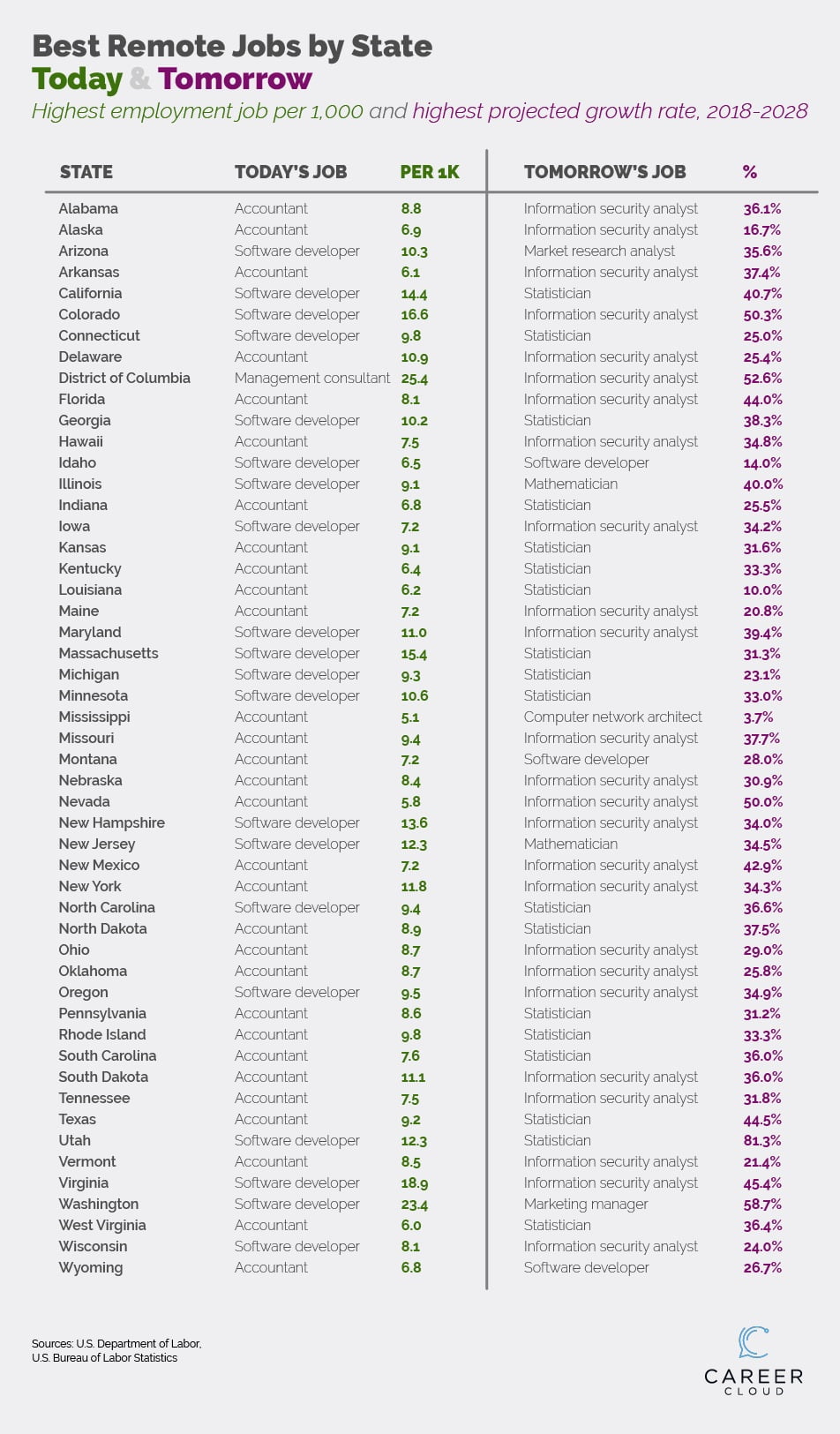Click the purple 'Tomorrow' heading word
840x1434 pixels.
coord(236,79)
